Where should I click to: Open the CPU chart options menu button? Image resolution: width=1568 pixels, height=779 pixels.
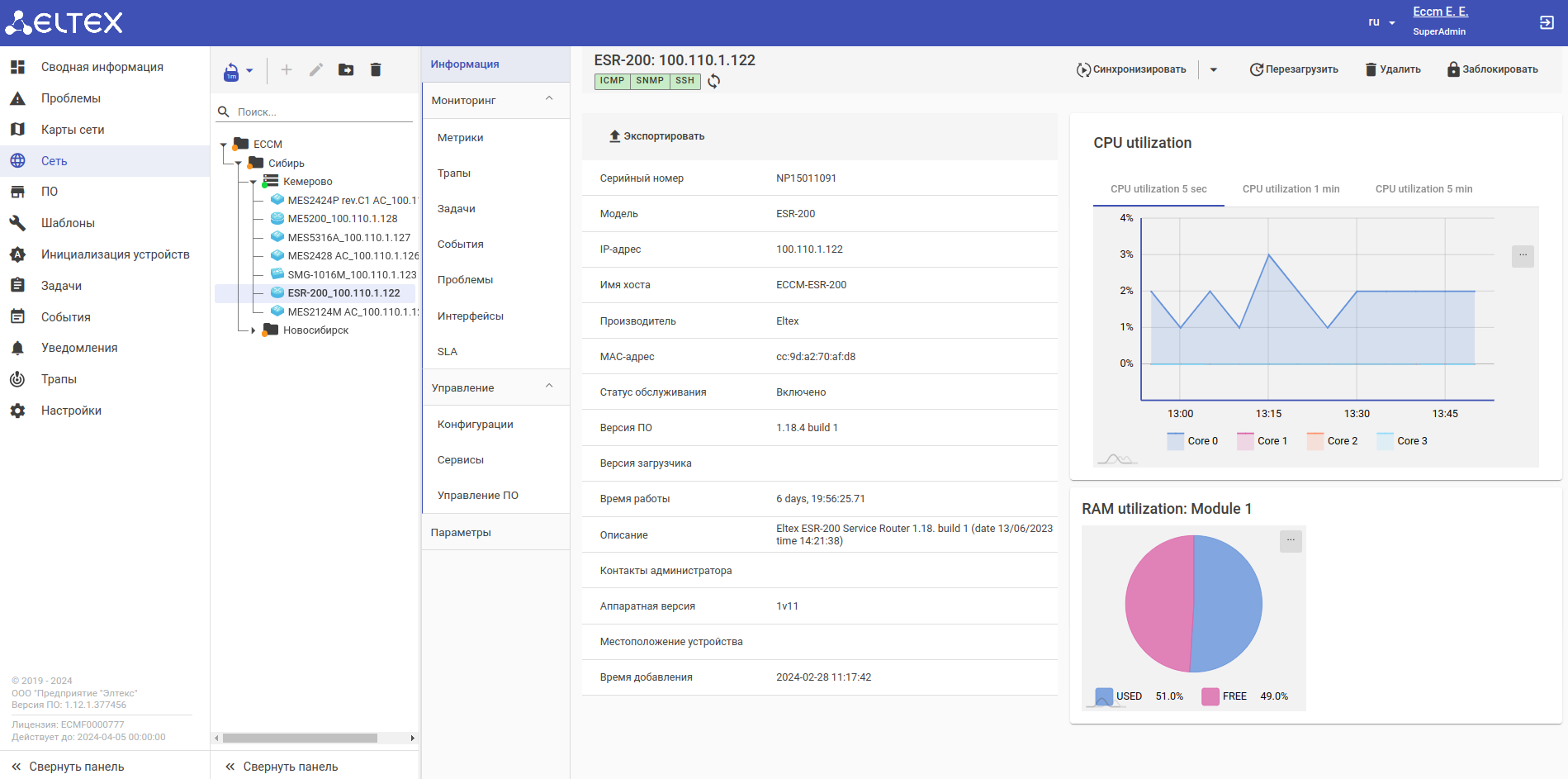[x=1523, y=256]
